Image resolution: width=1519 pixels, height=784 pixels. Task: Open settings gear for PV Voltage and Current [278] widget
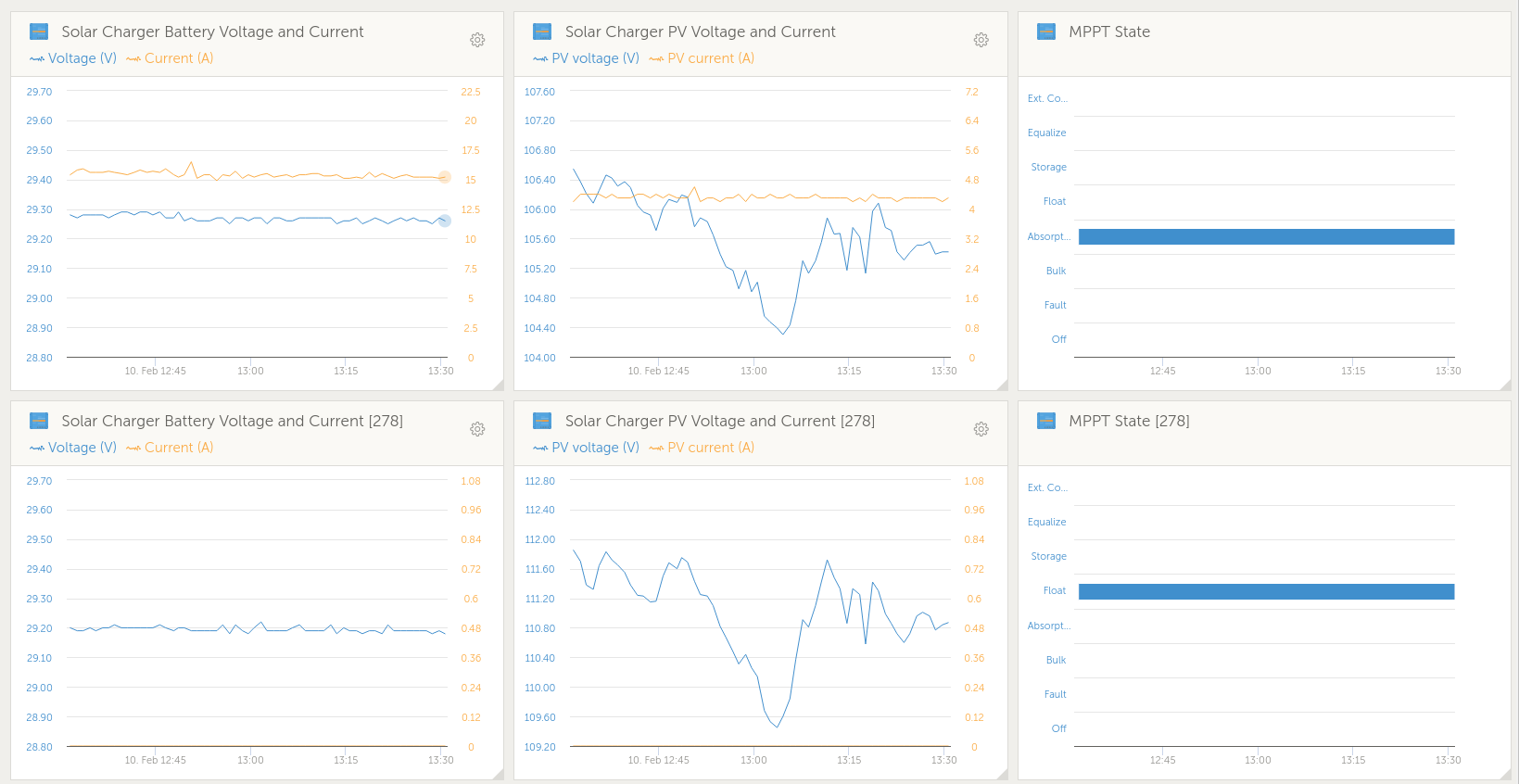pyautogui.click(x=981, y=429)
